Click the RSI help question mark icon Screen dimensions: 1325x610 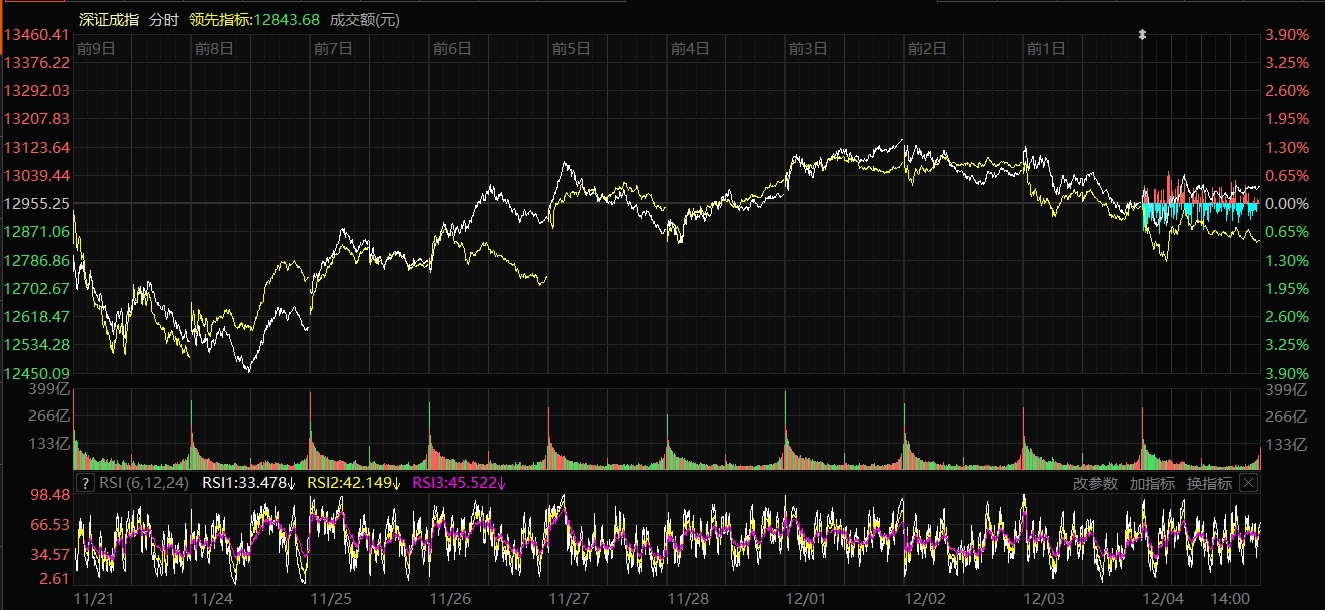click(86, 483)
